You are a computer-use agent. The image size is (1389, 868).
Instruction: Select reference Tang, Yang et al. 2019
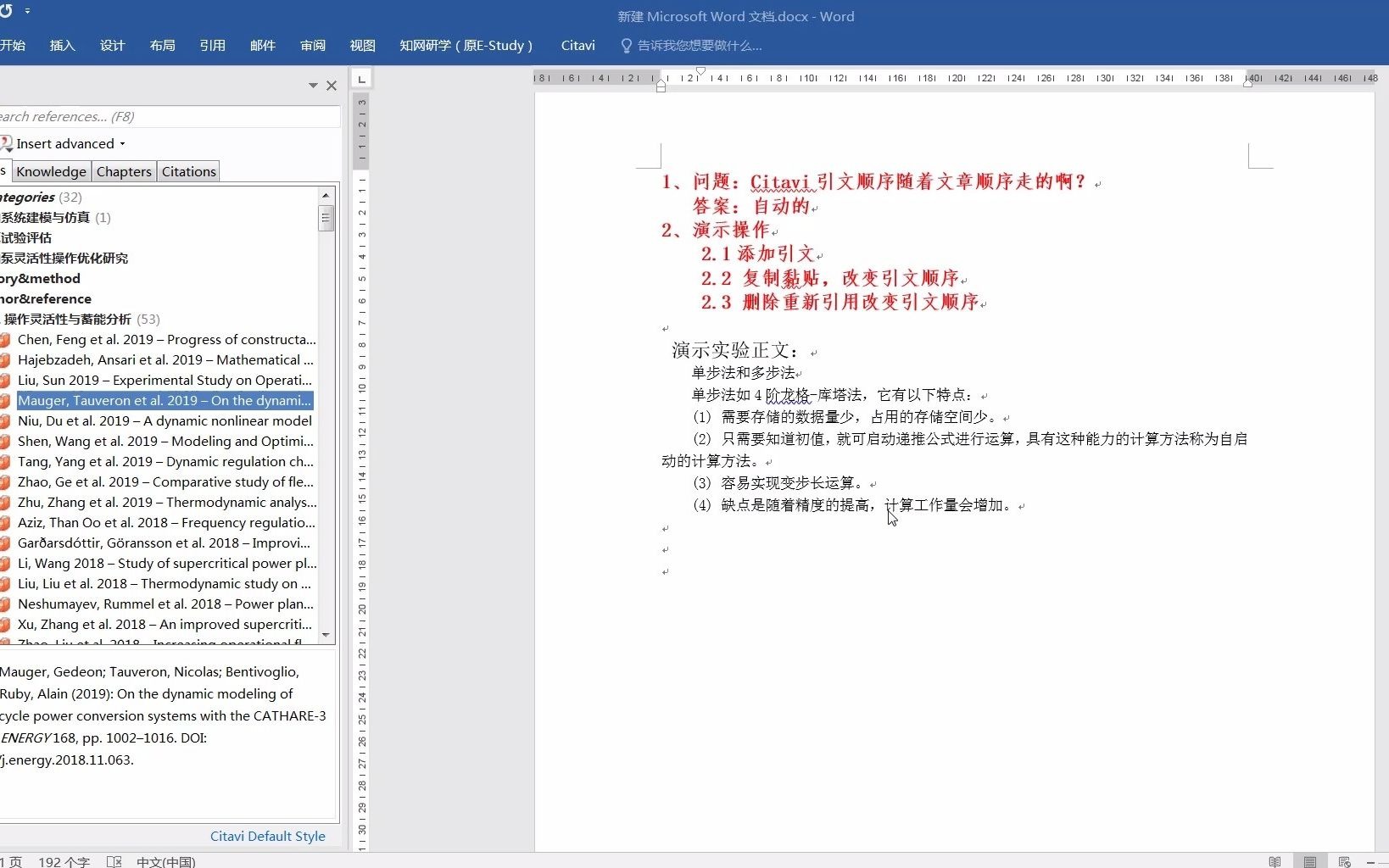(165, 462)
